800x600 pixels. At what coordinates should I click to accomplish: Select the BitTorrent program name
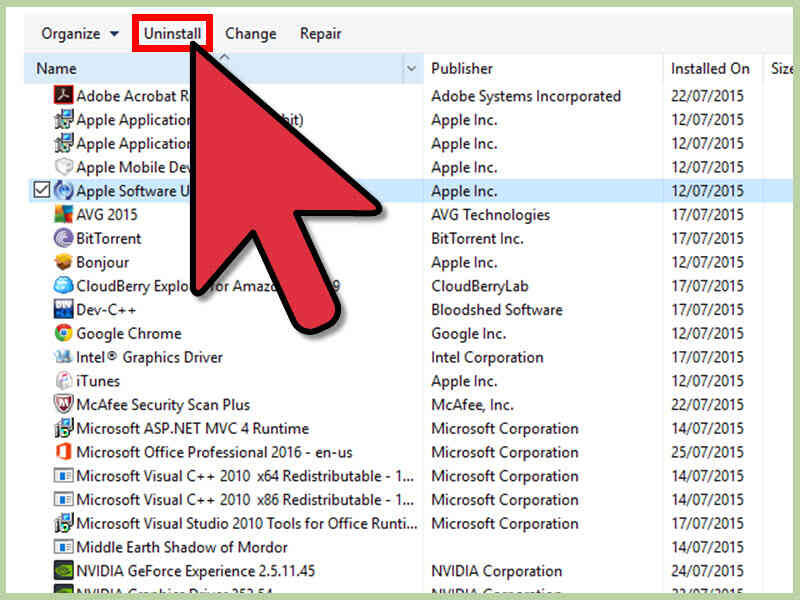(108, 238)
